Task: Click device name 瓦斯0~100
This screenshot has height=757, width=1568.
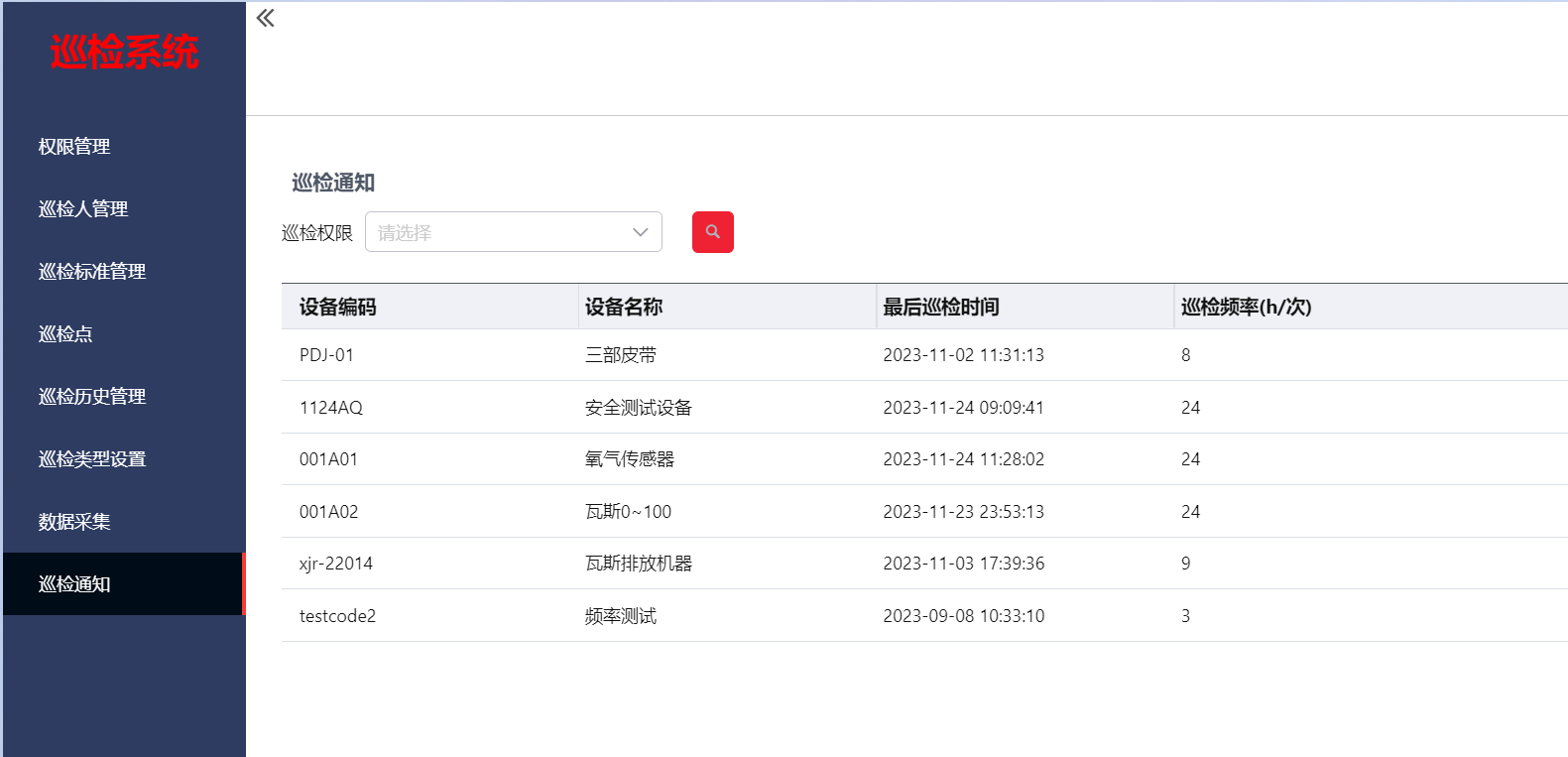Action: [628, 512]
